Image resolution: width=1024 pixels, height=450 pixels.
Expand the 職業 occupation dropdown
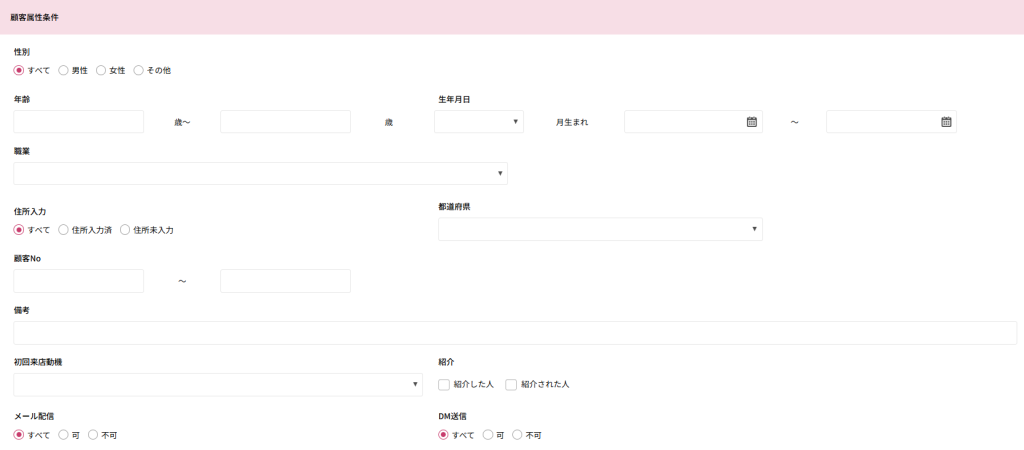coord(260,174)
